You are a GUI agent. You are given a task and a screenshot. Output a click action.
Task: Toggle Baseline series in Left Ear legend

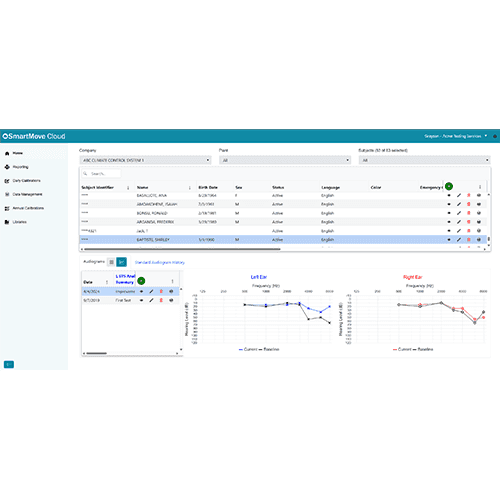click(x=269, y=349)
